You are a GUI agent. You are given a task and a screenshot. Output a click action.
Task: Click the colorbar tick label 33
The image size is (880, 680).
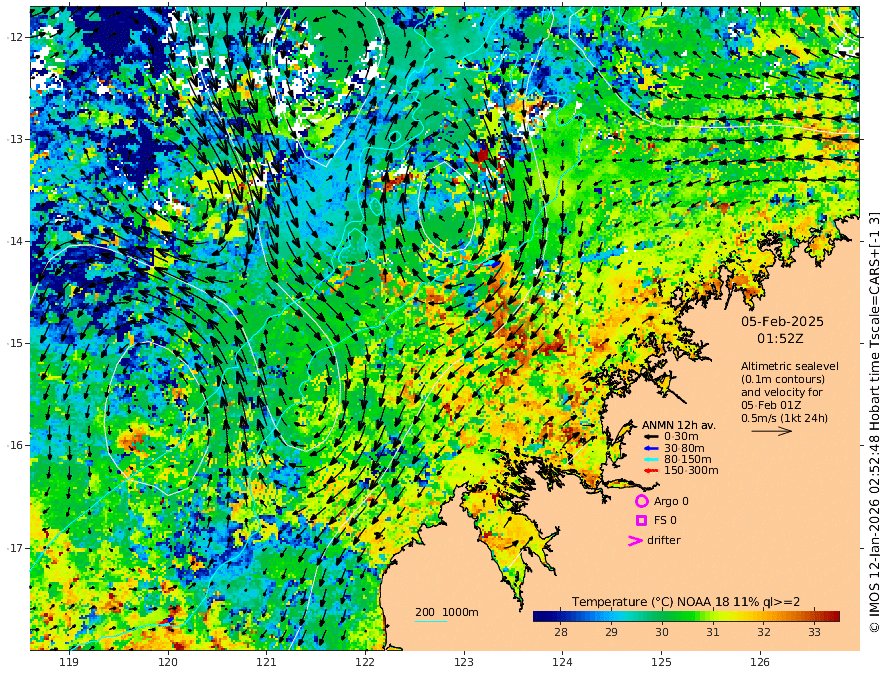coord(814,632)
